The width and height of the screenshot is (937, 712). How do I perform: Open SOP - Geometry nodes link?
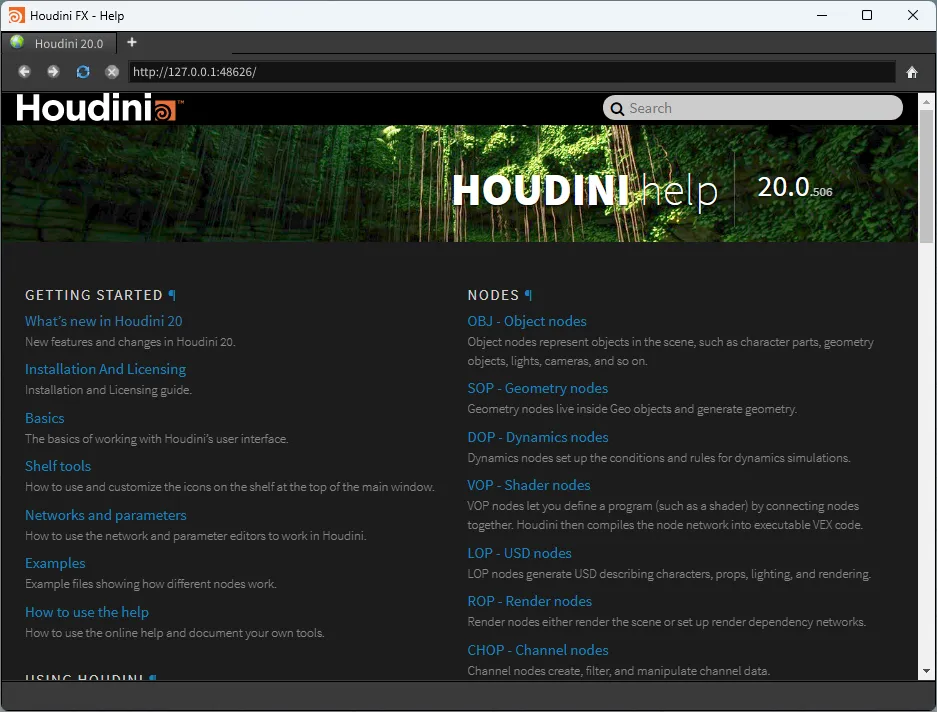(538, 388)
